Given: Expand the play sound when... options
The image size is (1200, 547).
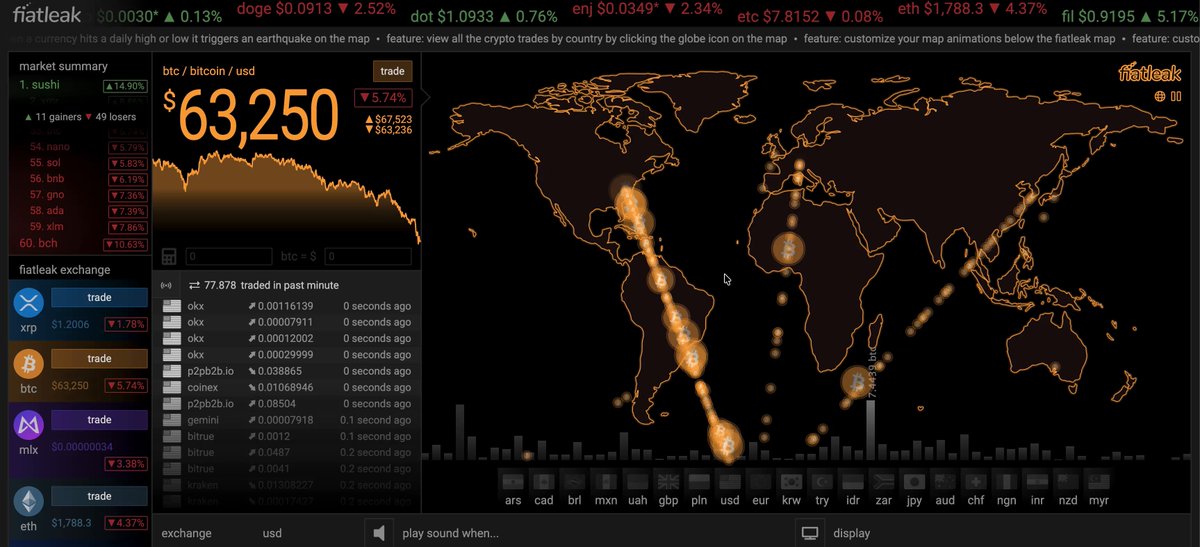Looking at the screenshot, I should (x=450, y=533).
